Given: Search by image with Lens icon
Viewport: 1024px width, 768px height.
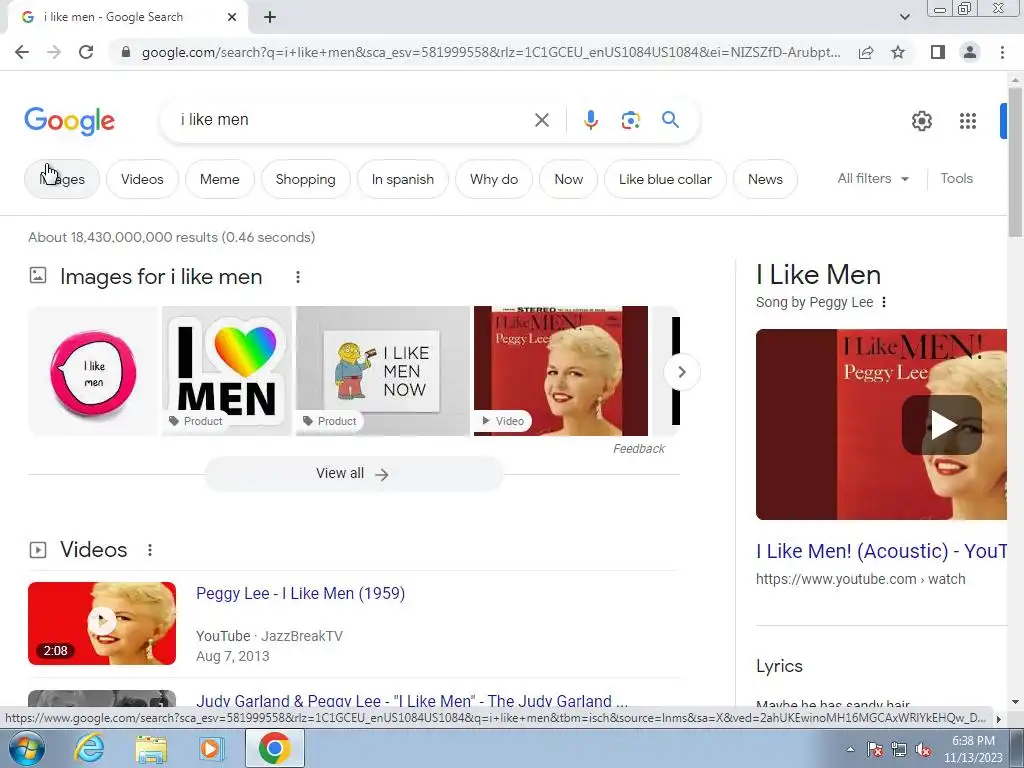Looking at the screenshot, I should pos(630,120).
